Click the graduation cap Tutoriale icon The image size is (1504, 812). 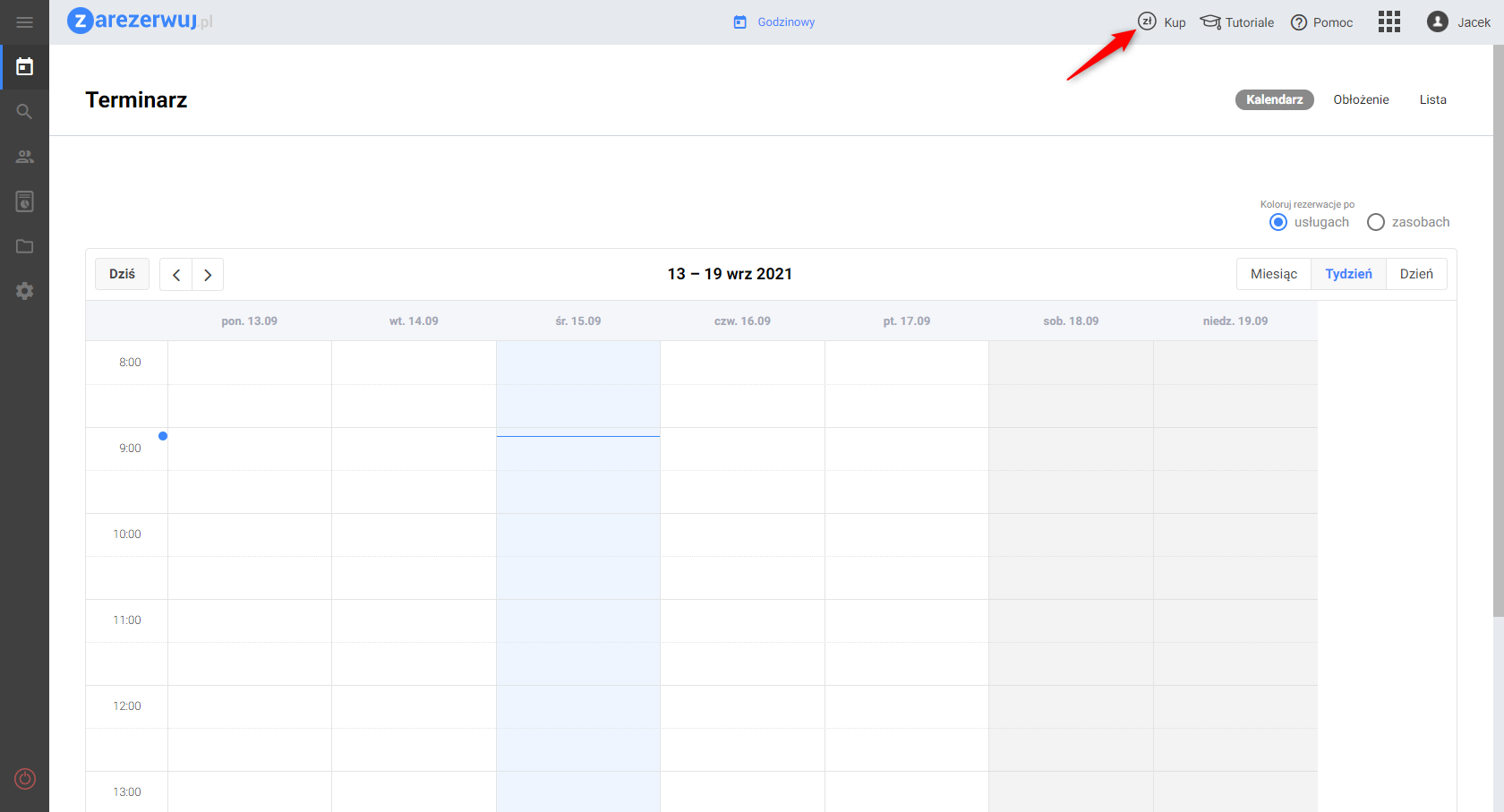[x=1210, y=22]
